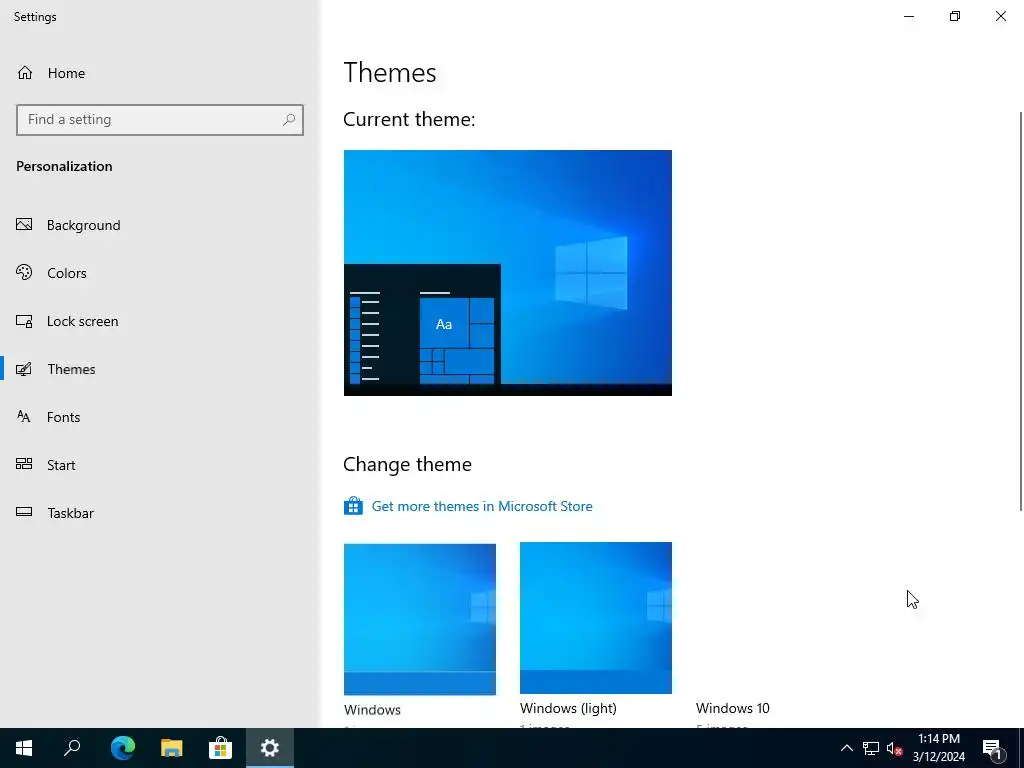Open File Explorer from taskbar
Screen dimensions: 1024x768
171,748
